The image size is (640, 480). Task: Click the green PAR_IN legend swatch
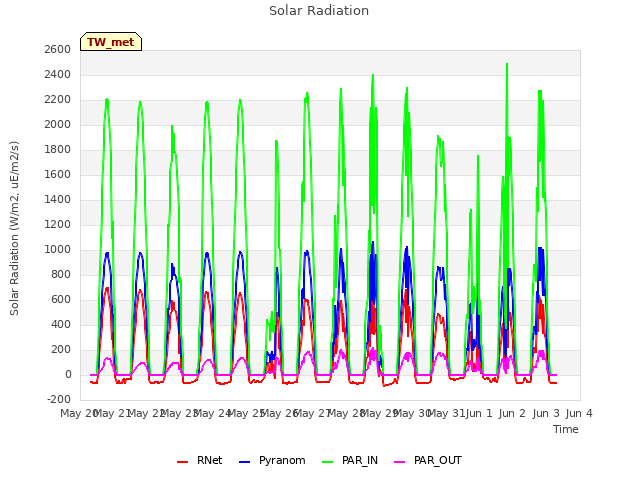(327, 462)
